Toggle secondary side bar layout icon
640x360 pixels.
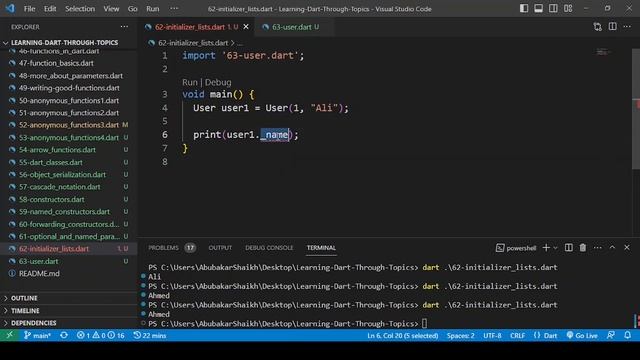553,9
